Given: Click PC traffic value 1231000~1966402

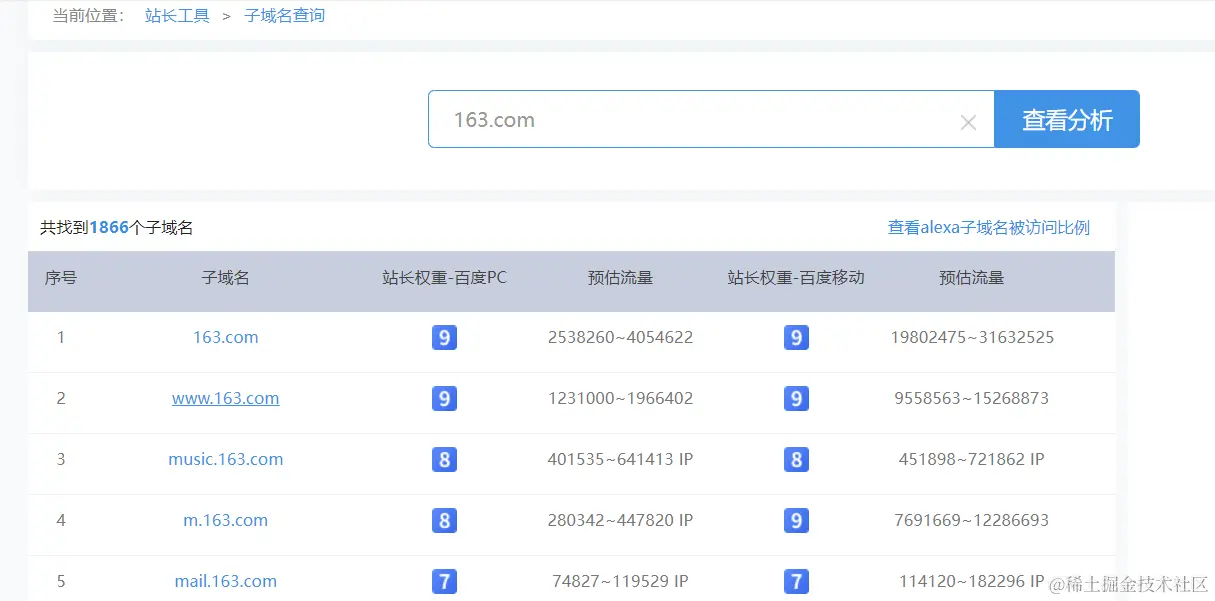Looking at the screenshot, I should [x=621, y=398].
